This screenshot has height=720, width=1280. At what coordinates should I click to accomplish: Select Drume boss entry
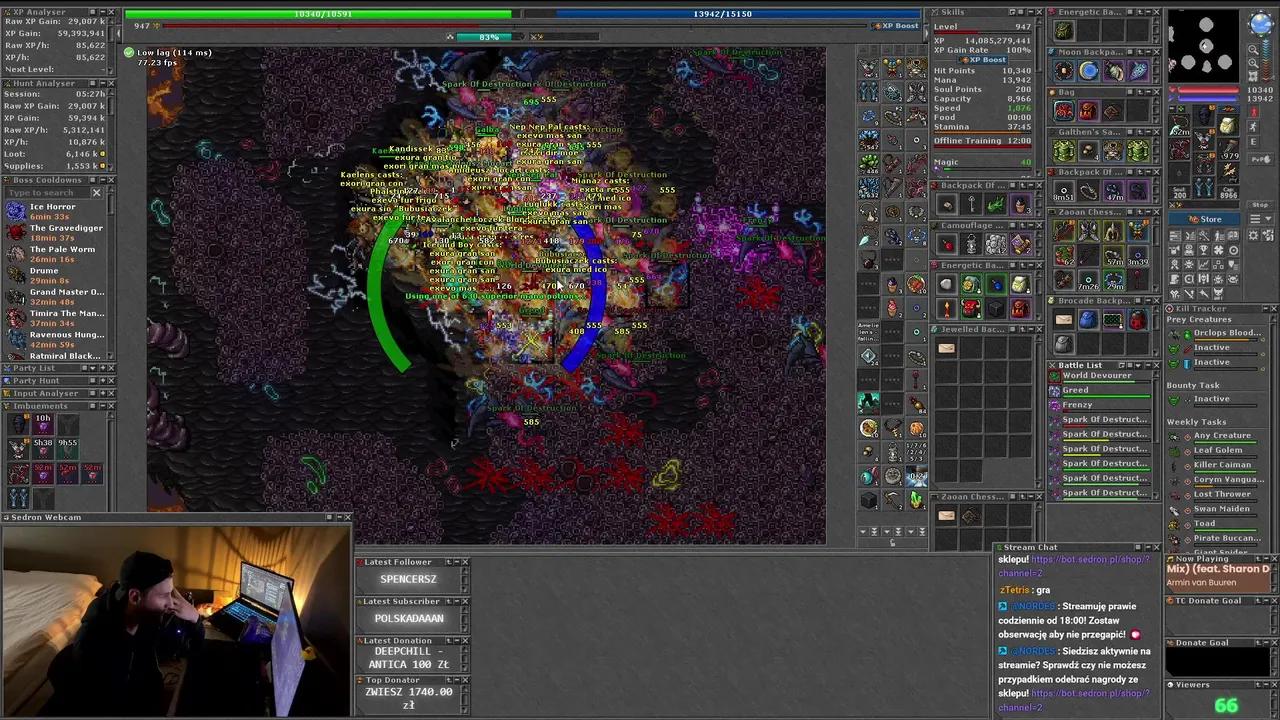pyautogui.click(x=55, y=275)
